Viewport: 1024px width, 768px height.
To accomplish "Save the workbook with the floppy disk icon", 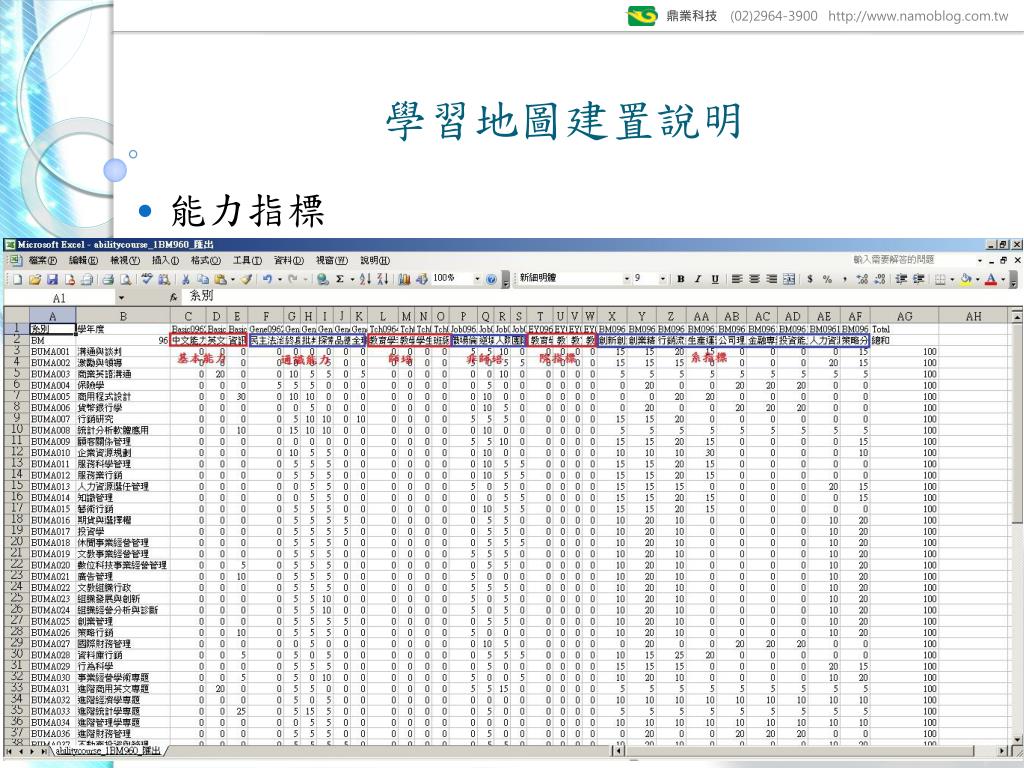I will click(x=52, y=280).
